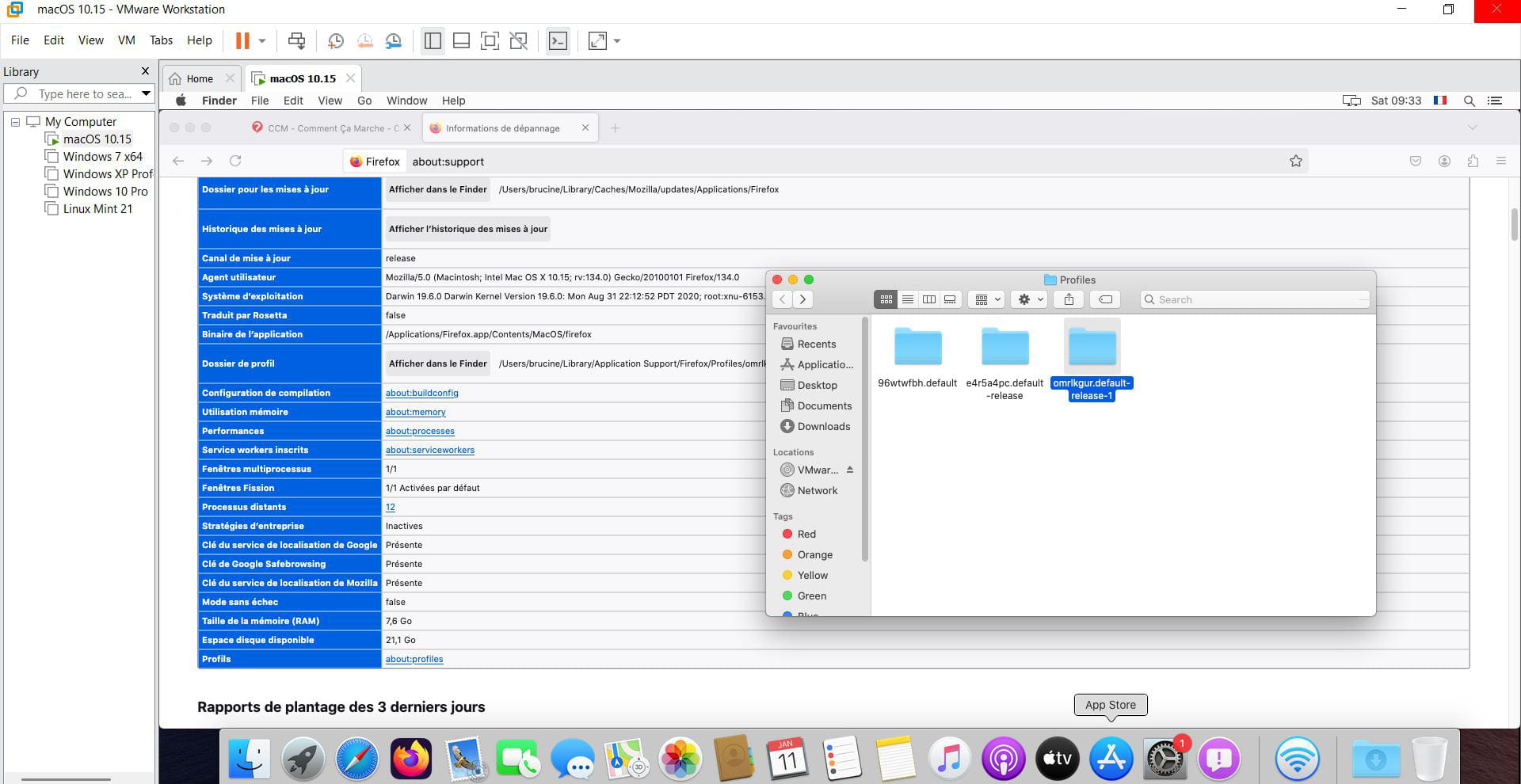
Task: Open Spotlight search in macOS menu bar
Action: pyautogui.click(x=1469, y=101)
